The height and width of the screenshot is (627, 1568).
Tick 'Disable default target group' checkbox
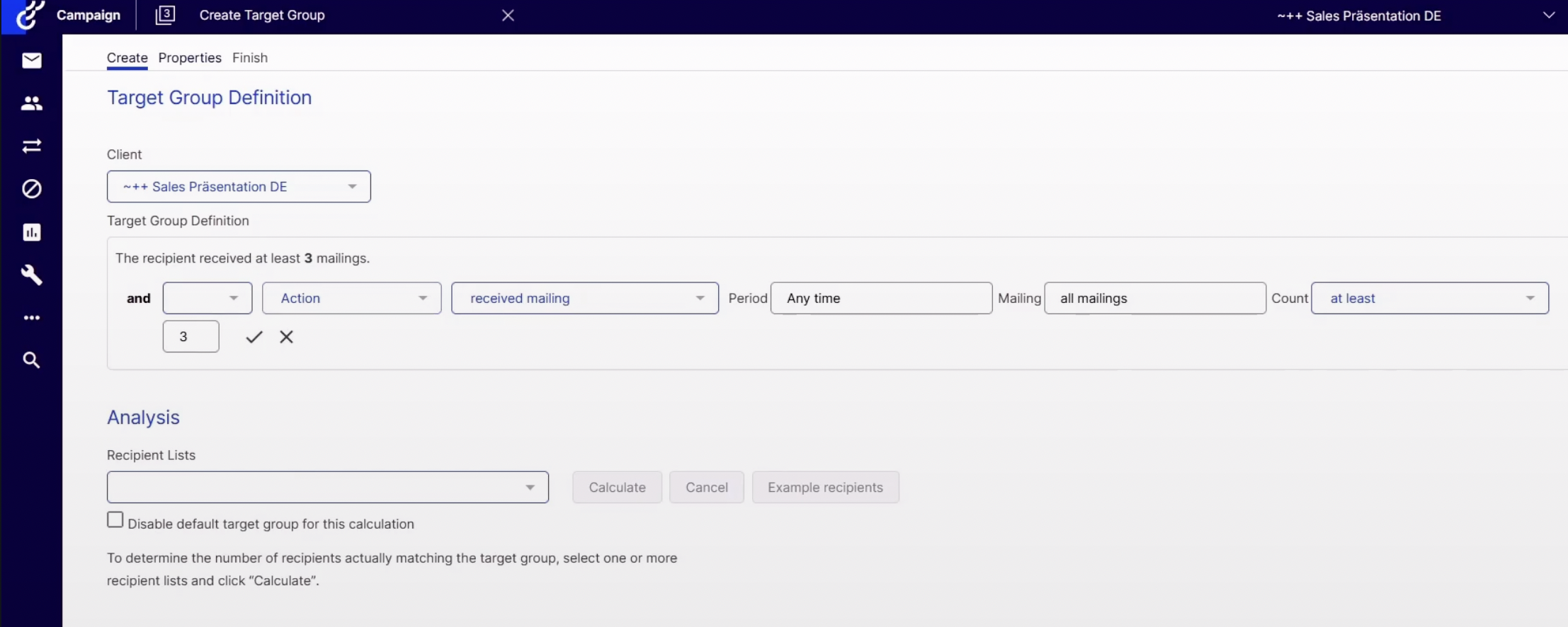click(115, 520)
